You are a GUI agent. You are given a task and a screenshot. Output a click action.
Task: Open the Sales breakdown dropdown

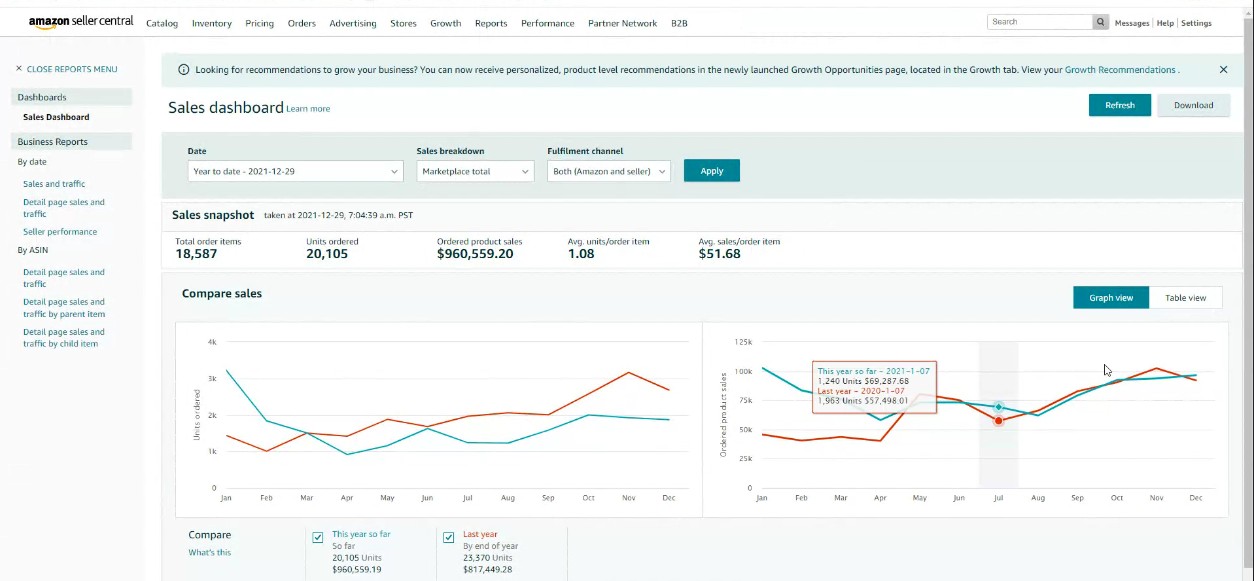tap(475, 171)
